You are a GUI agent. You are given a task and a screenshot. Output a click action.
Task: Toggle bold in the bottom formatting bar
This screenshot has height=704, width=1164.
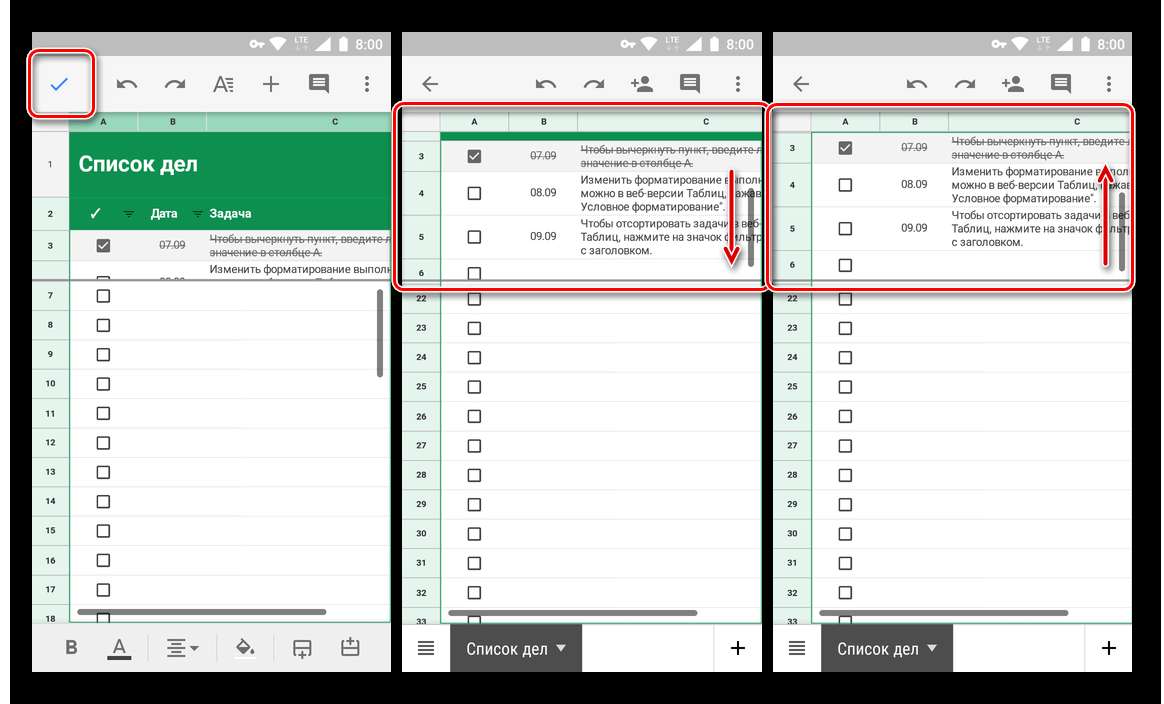coord(71,648)
